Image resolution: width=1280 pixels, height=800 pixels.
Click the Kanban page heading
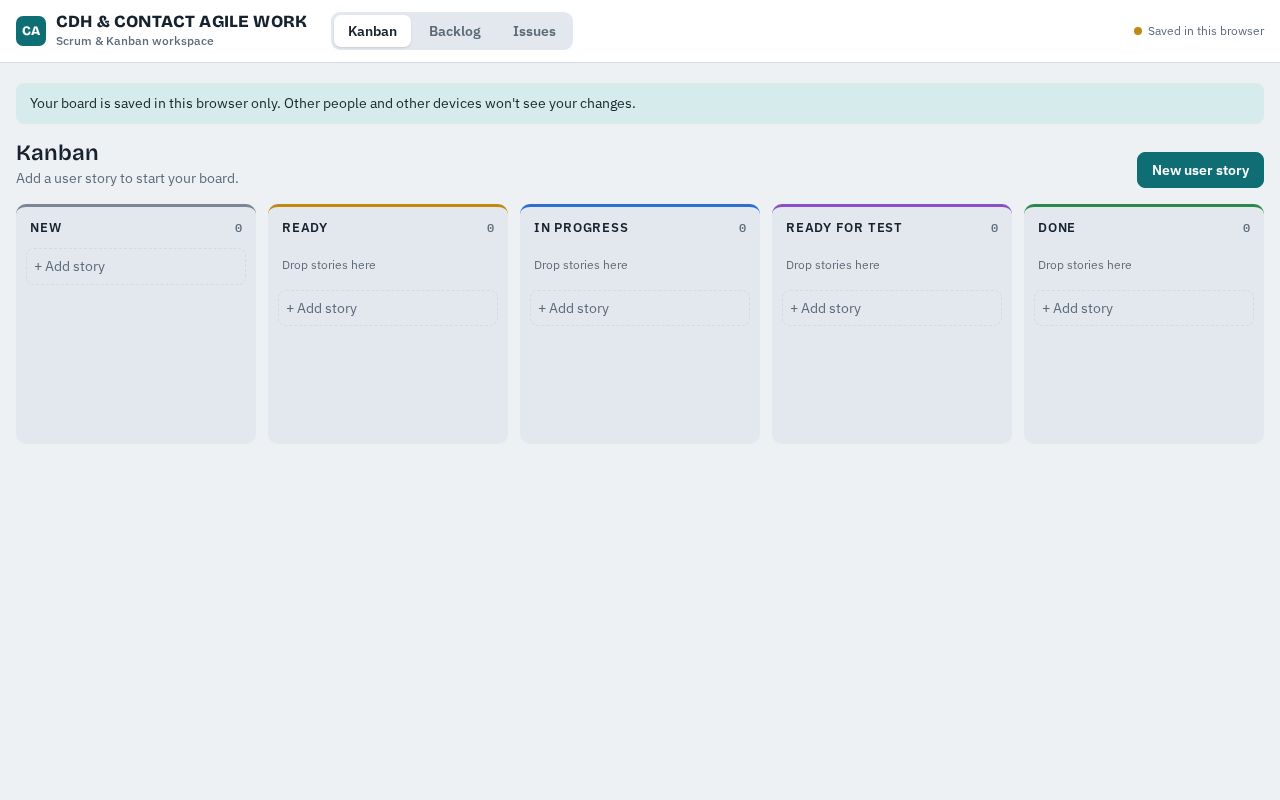57,153
